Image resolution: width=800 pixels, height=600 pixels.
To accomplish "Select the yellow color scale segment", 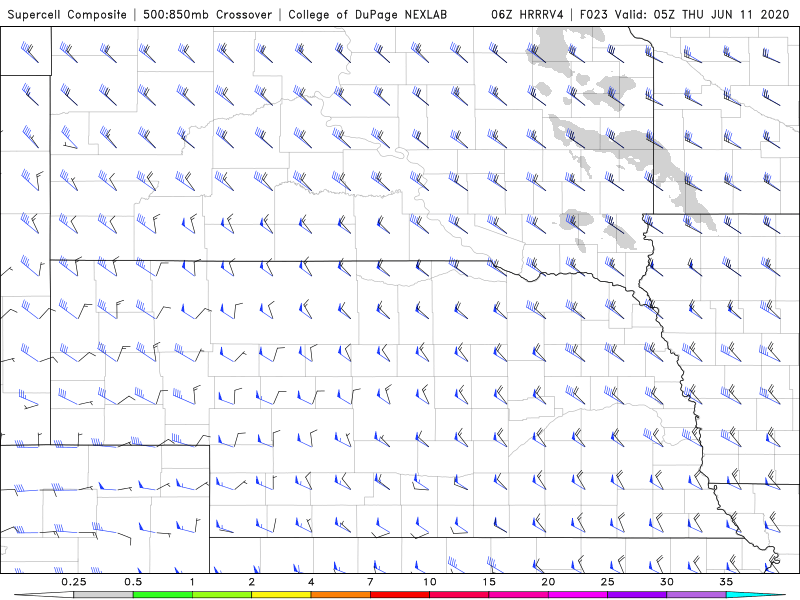I will (x=281, y=595).
